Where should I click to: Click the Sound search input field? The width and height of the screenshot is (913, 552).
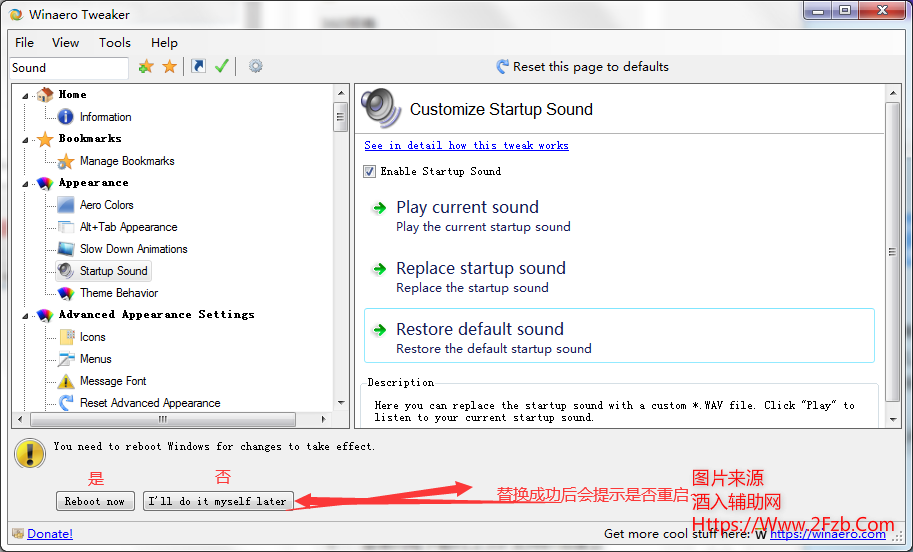point(69,68)
